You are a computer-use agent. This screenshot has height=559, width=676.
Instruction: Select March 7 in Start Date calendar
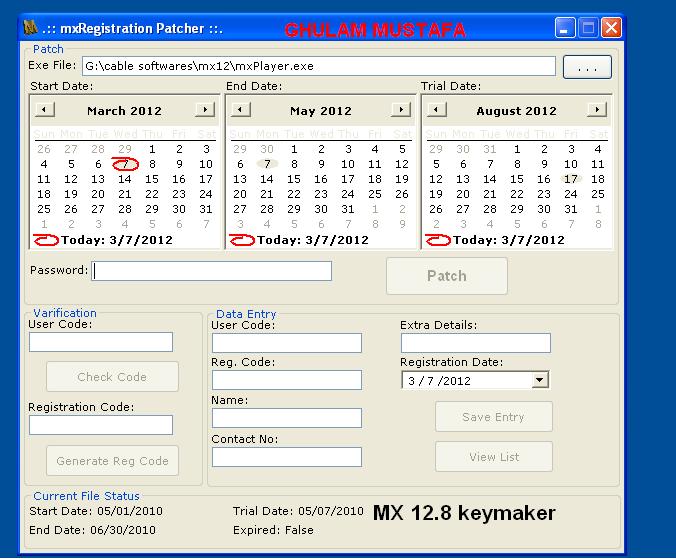125,164
